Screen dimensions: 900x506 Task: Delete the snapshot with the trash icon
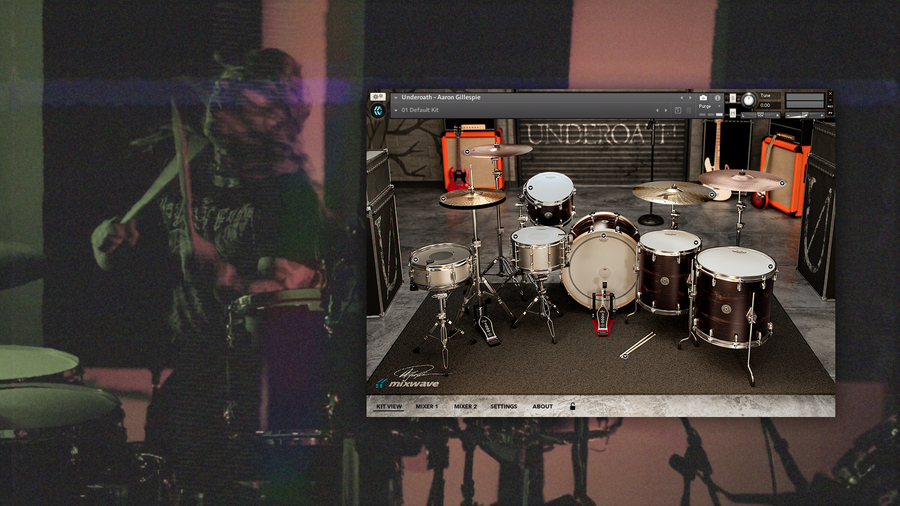689,110
